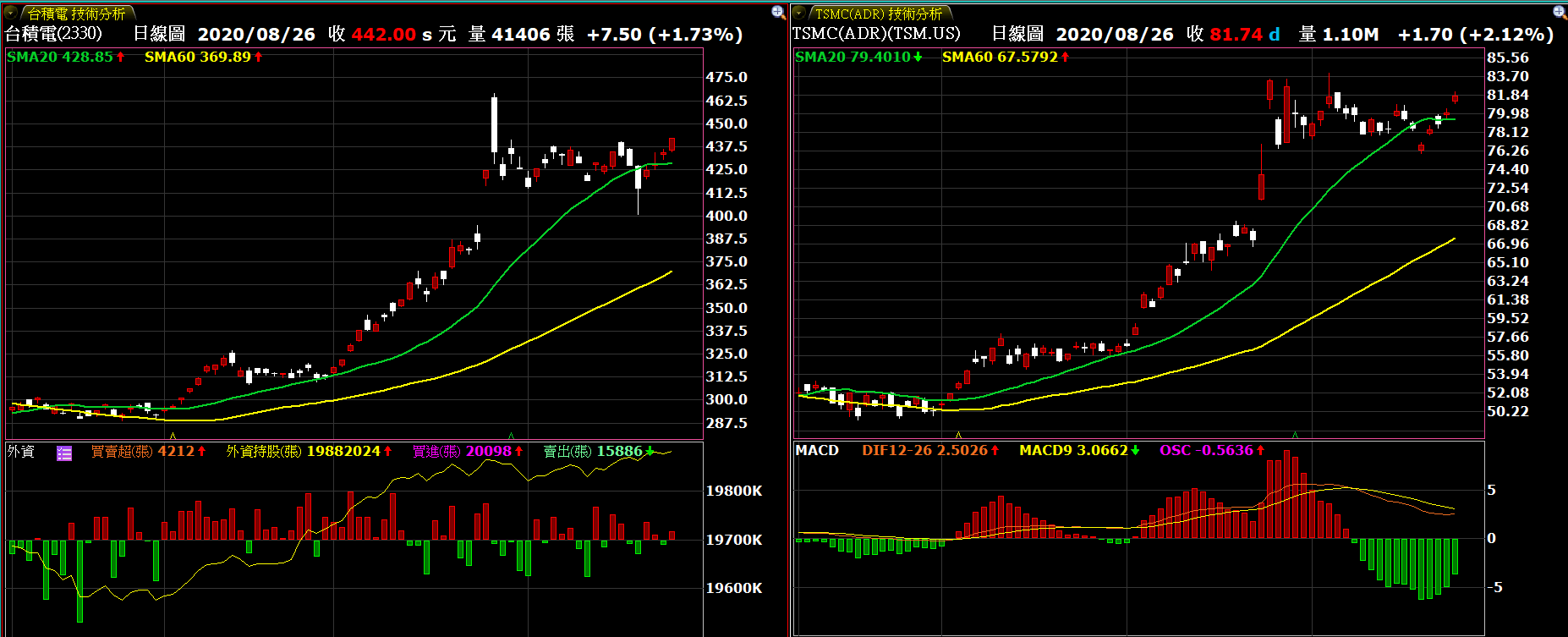Click the 475.0 price axis label
The height and width of the screenshot is (637, 1568).
coord(726,77)
